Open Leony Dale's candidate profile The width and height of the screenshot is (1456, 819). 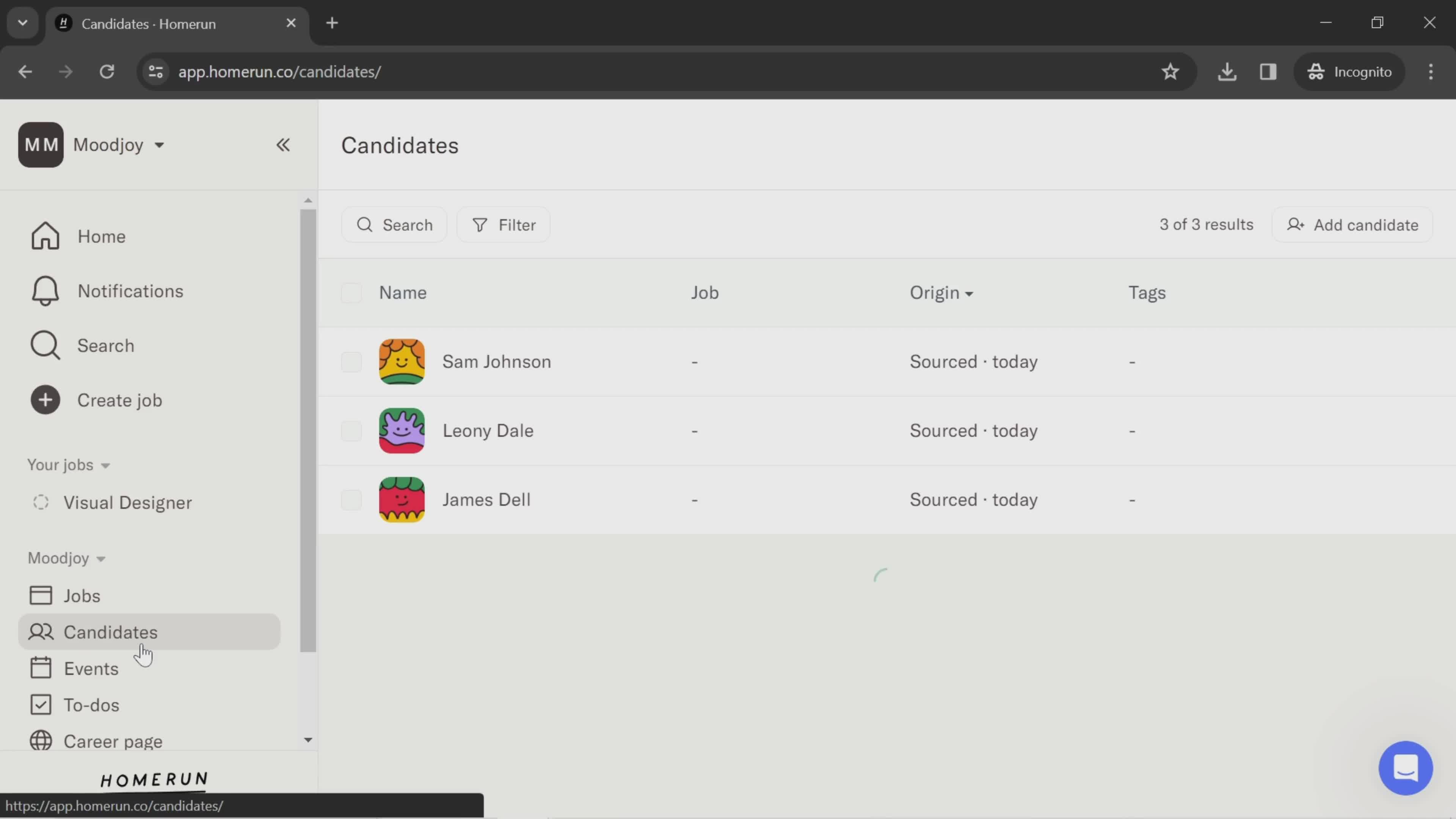488,431
